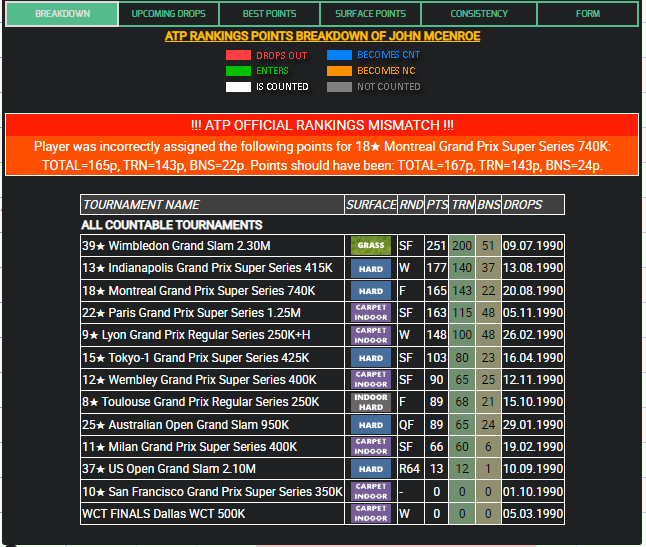Select '18★ Montreal Grand Prix Super Series 740K'
Image resolution: width=646 pixels, height=547 pixels.
(322, 291)
